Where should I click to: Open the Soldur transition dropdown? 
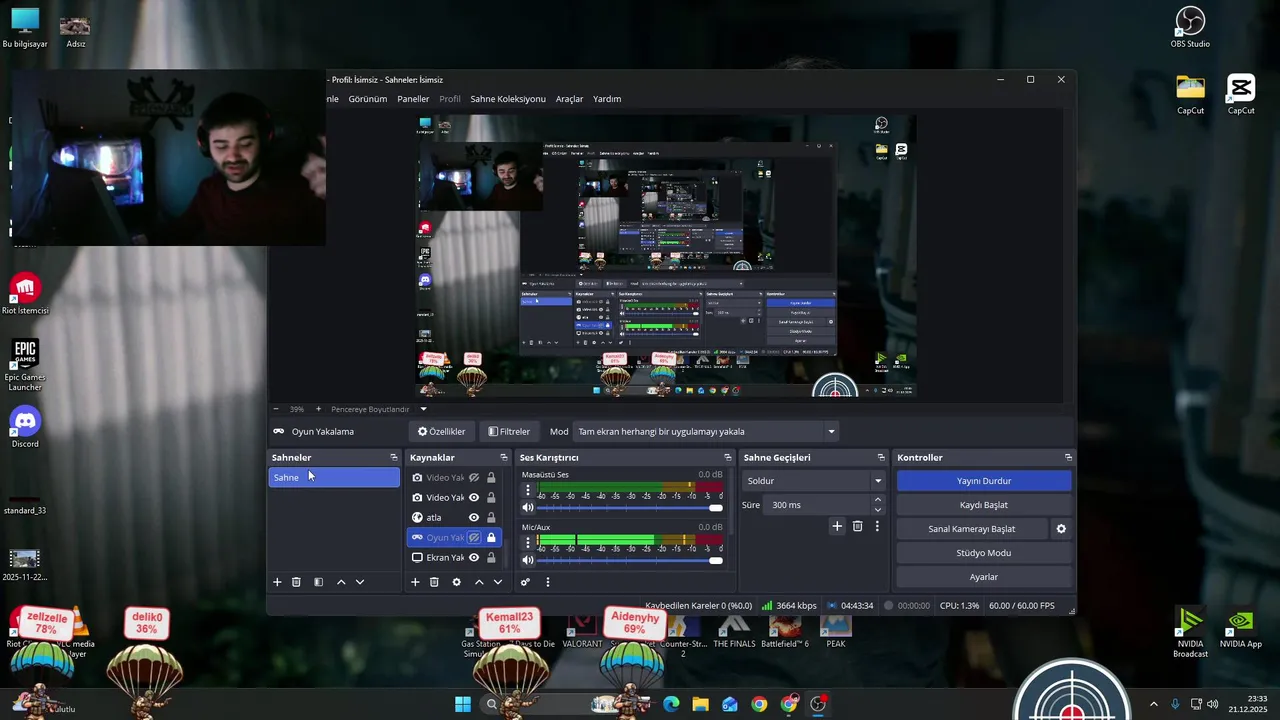click(x=813, y=481)
